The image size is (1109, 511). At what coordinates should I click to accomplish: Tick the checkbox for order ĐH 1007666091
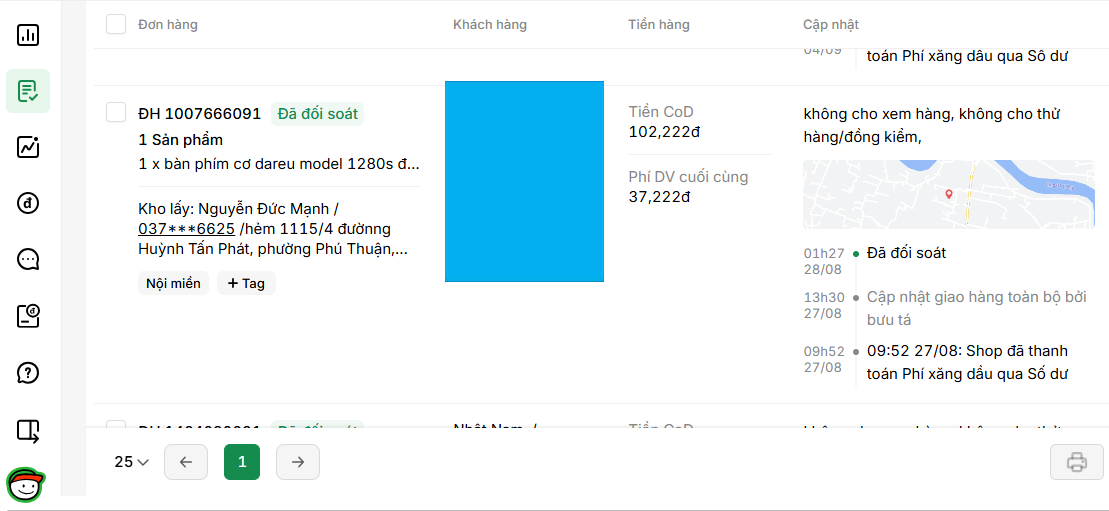[116, 112]
